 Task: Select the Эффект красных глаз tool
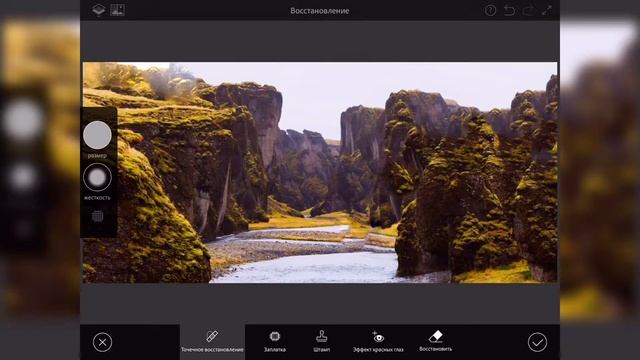pos(378,342)
